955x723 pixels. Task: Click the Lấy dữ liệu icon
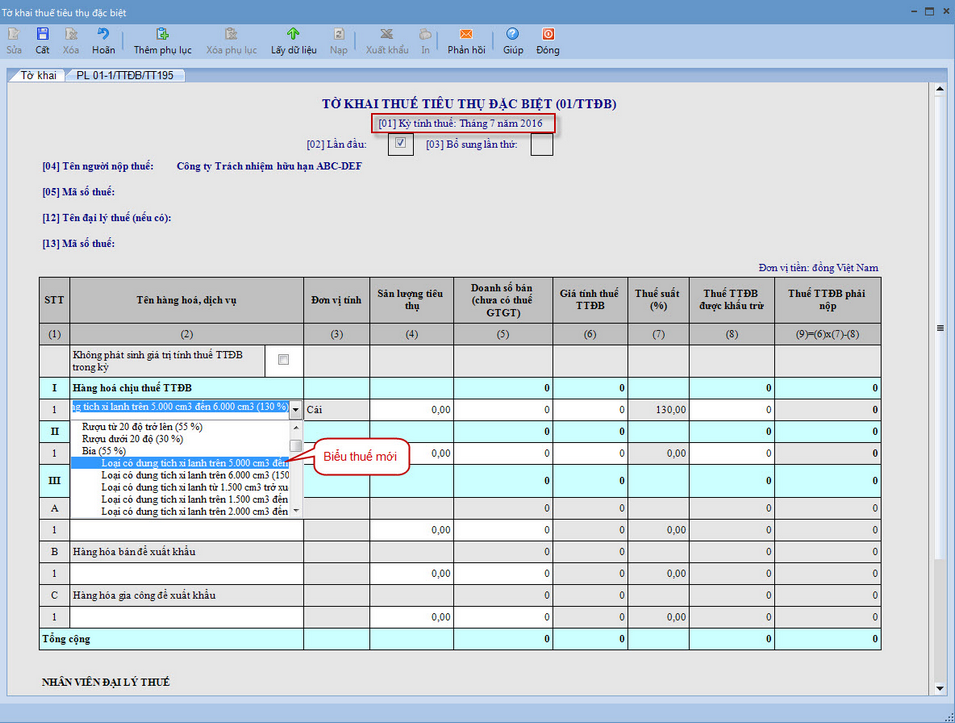(x=294, y=34)
